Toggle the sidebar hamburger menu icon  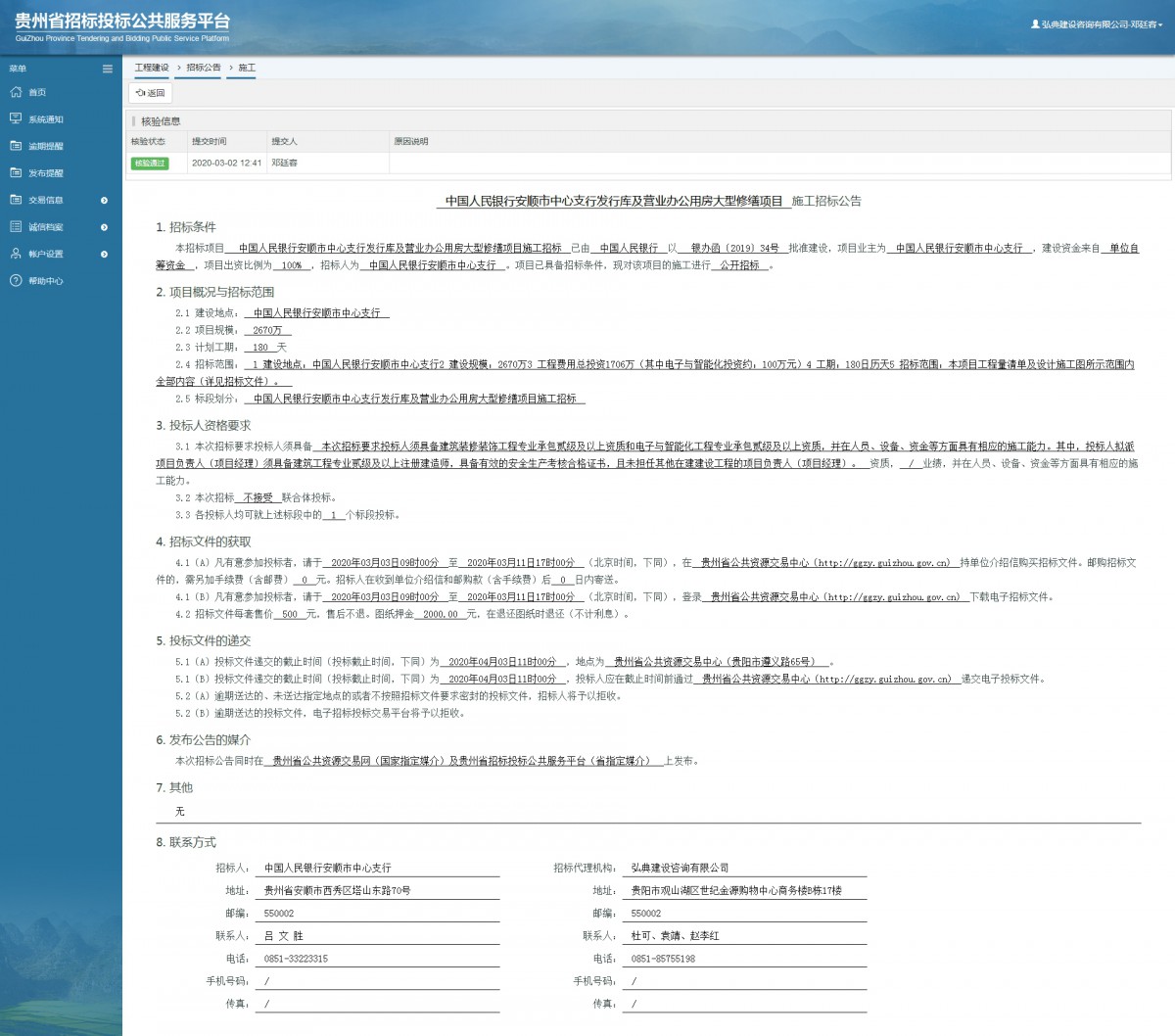(108, 69)
